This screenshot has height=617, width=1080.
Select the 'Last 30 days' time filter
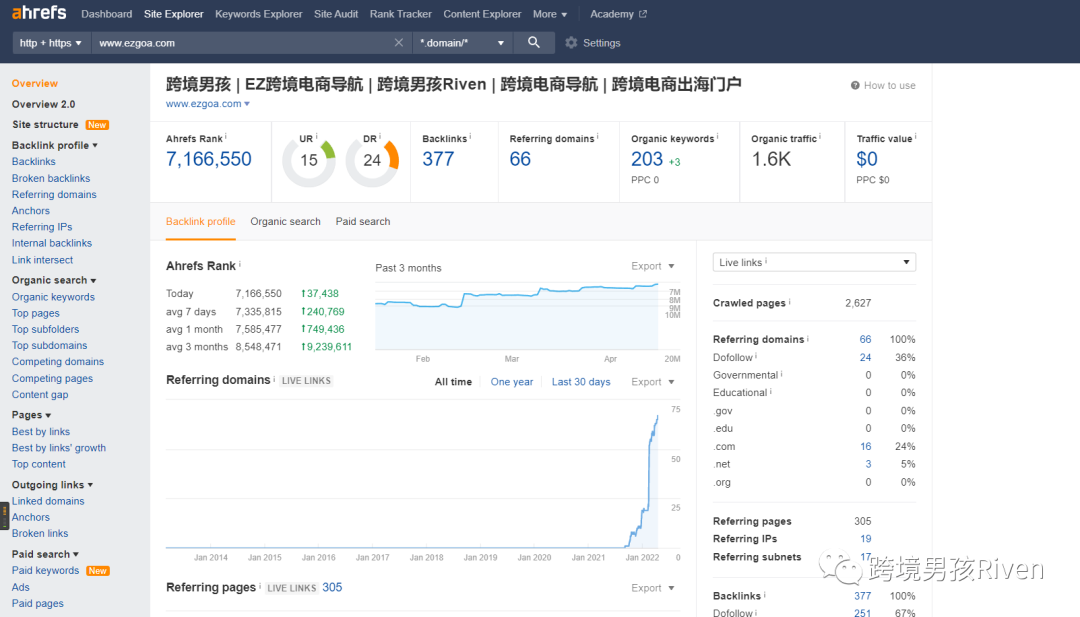(580, 381)
